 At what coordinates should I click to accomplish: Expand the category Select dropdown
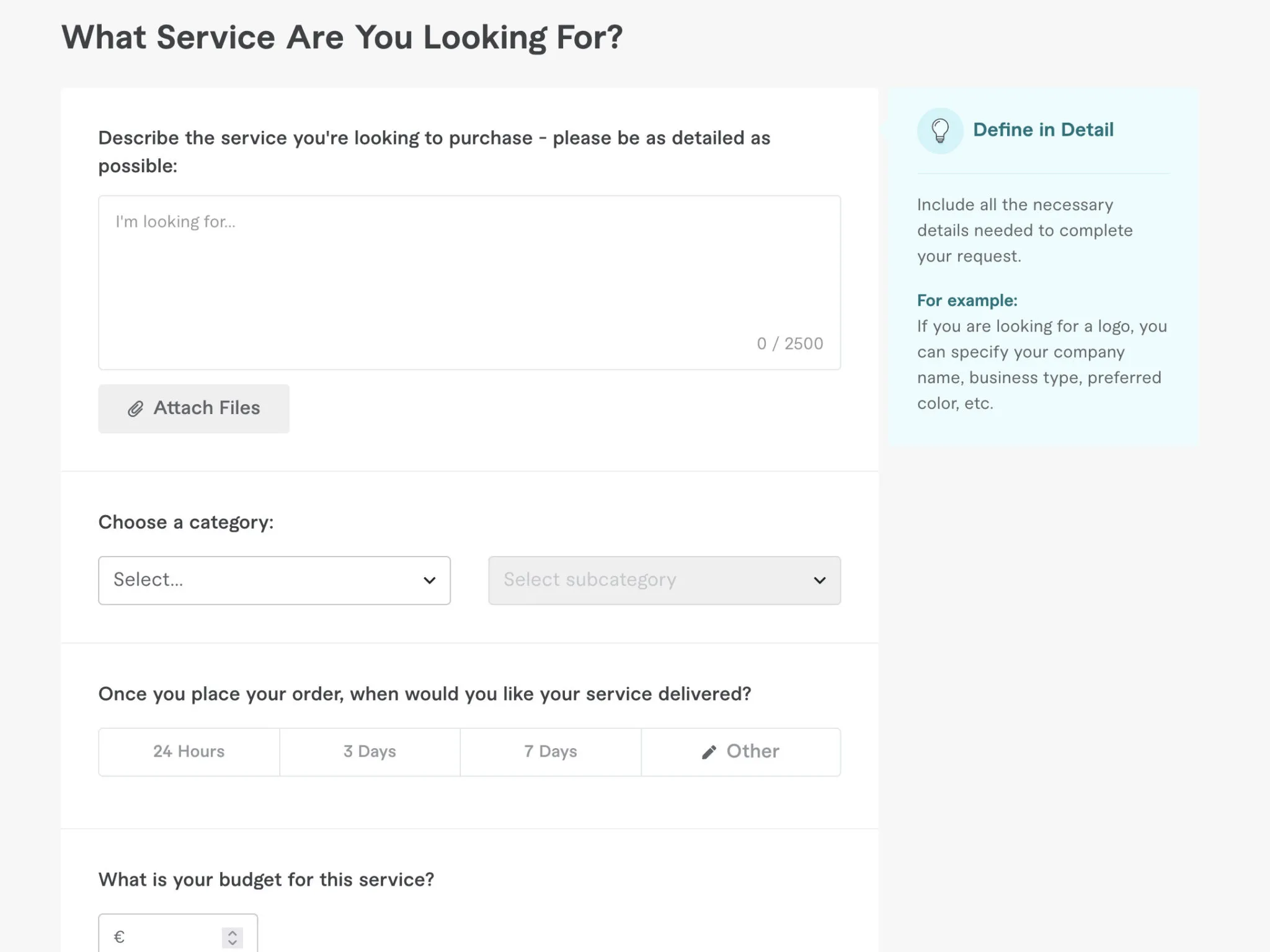pos(274,580)
